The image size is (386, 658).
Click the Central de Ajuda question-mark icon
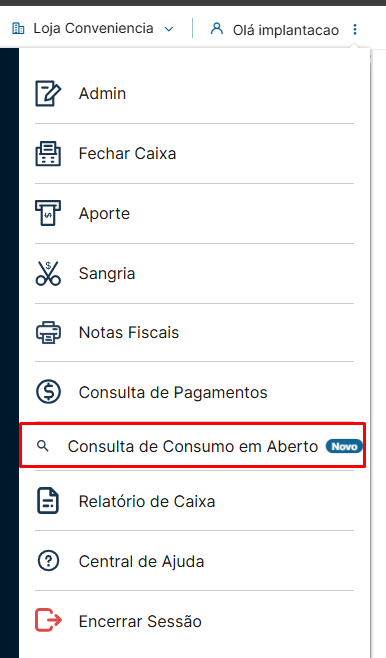click(48, 561)
